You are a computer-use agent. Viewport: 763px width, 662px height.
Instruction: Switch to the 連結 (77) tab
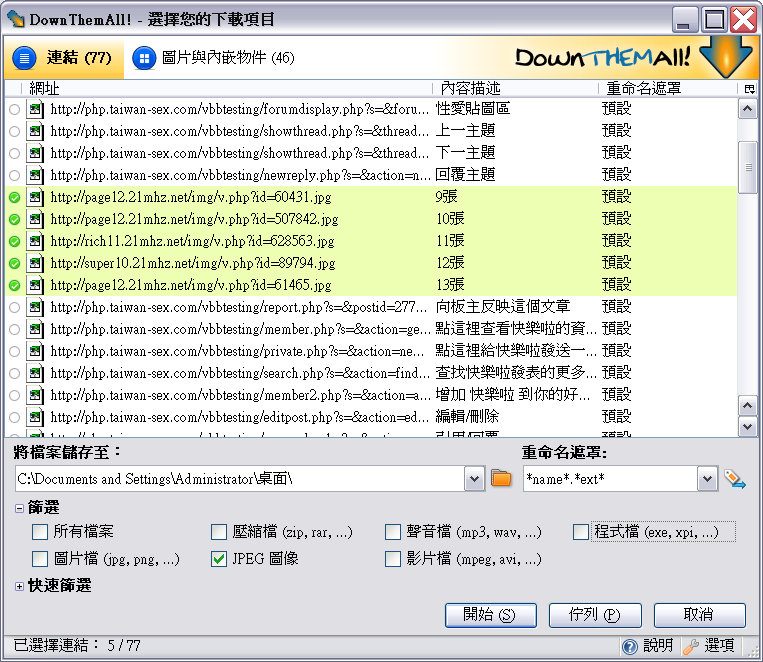tap(63, 58)
